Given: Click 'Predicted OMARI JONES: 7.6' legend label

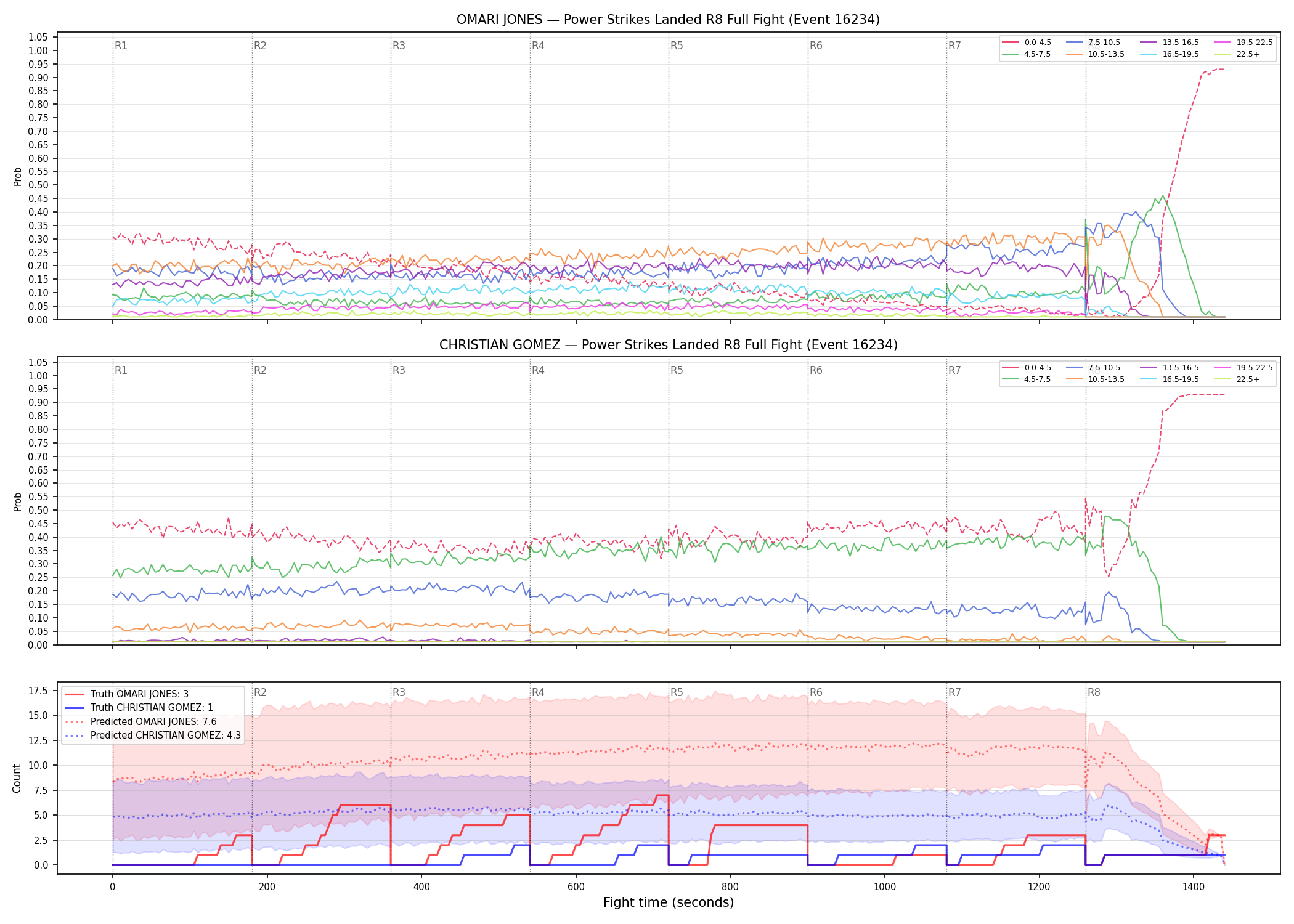Looking at the screenshot, I should 153,722.
